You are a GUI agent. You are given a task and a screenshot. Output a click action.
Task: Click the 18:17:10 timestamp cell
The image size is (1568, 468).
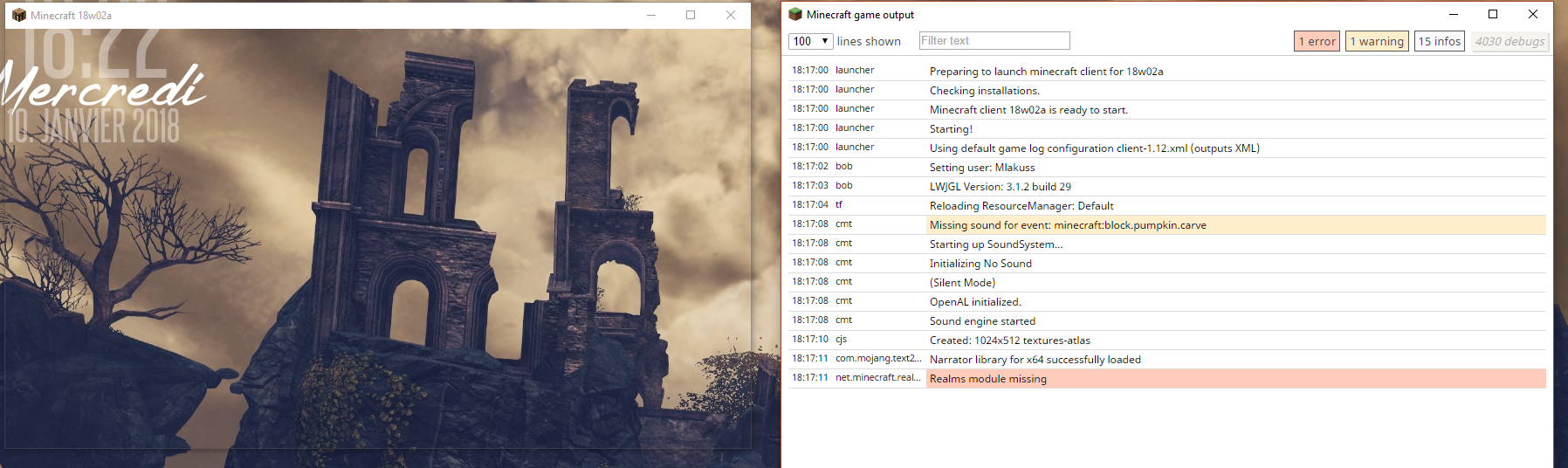pos(810,339)
